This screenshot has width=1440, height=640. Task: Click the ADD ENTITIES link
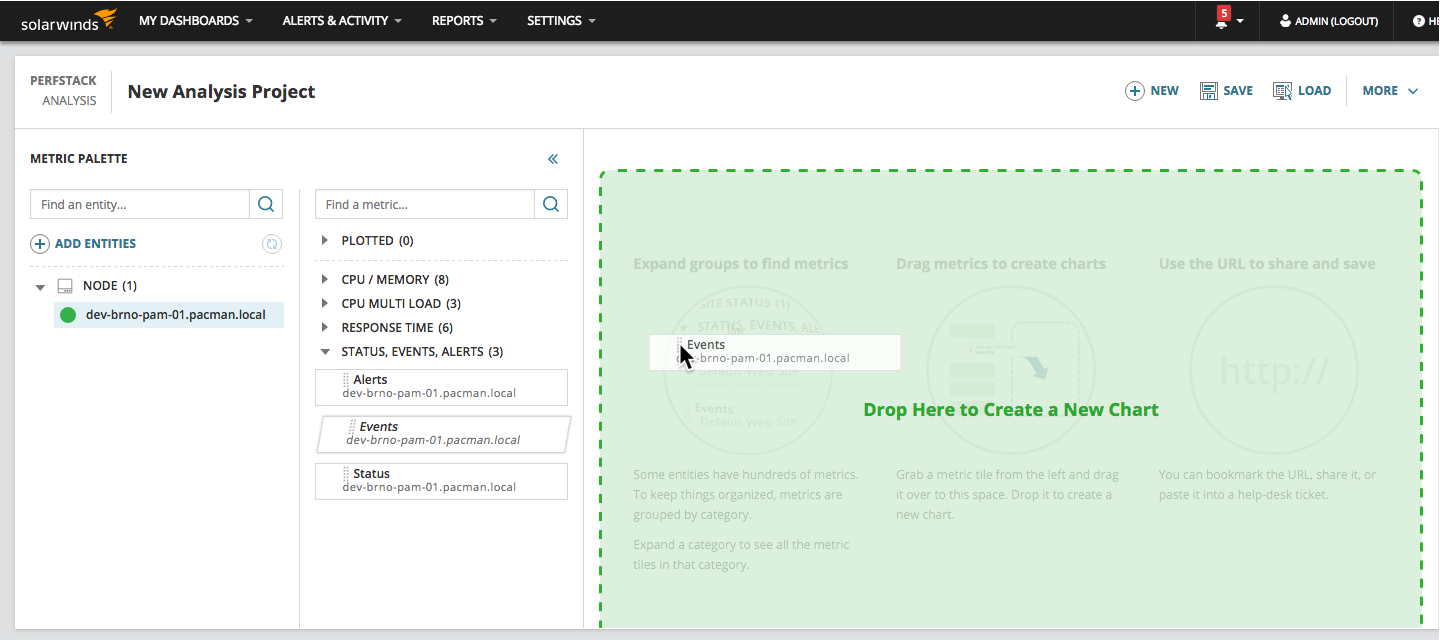95,244
